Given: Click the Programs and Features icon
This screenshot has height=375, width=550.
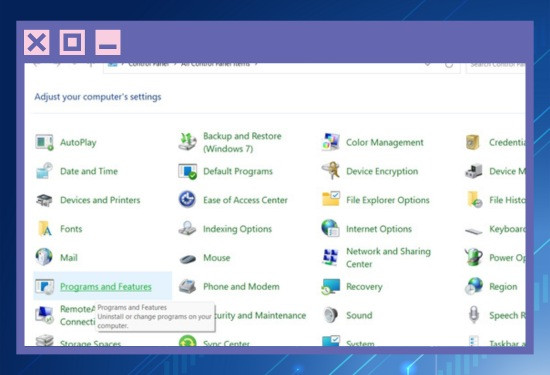Looking at the screenshot, I should (x=44, y=286).
